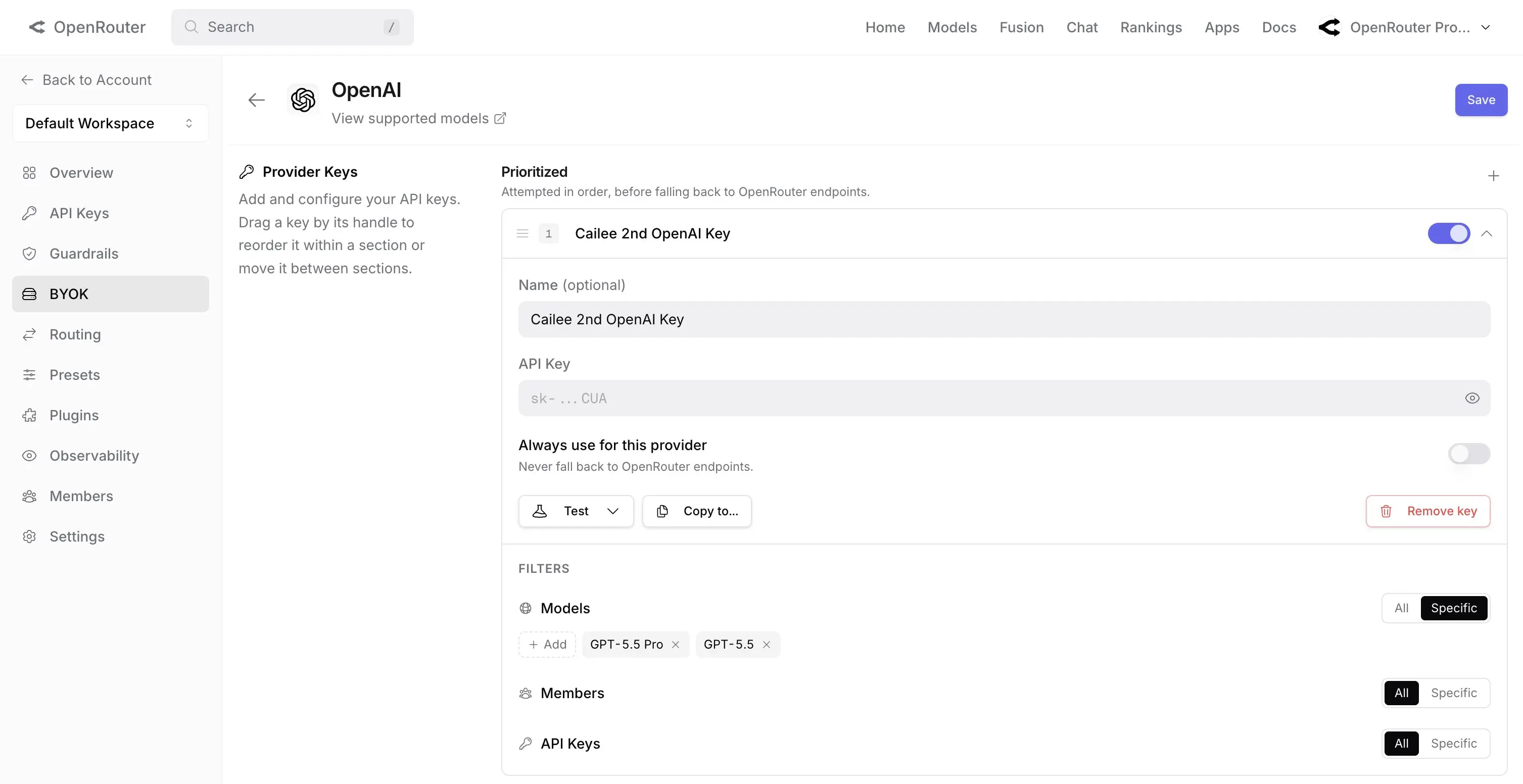Viewport: 1523px width, 784px height.
Task: Set Models filter to Specific
Action: [1454, 608]
